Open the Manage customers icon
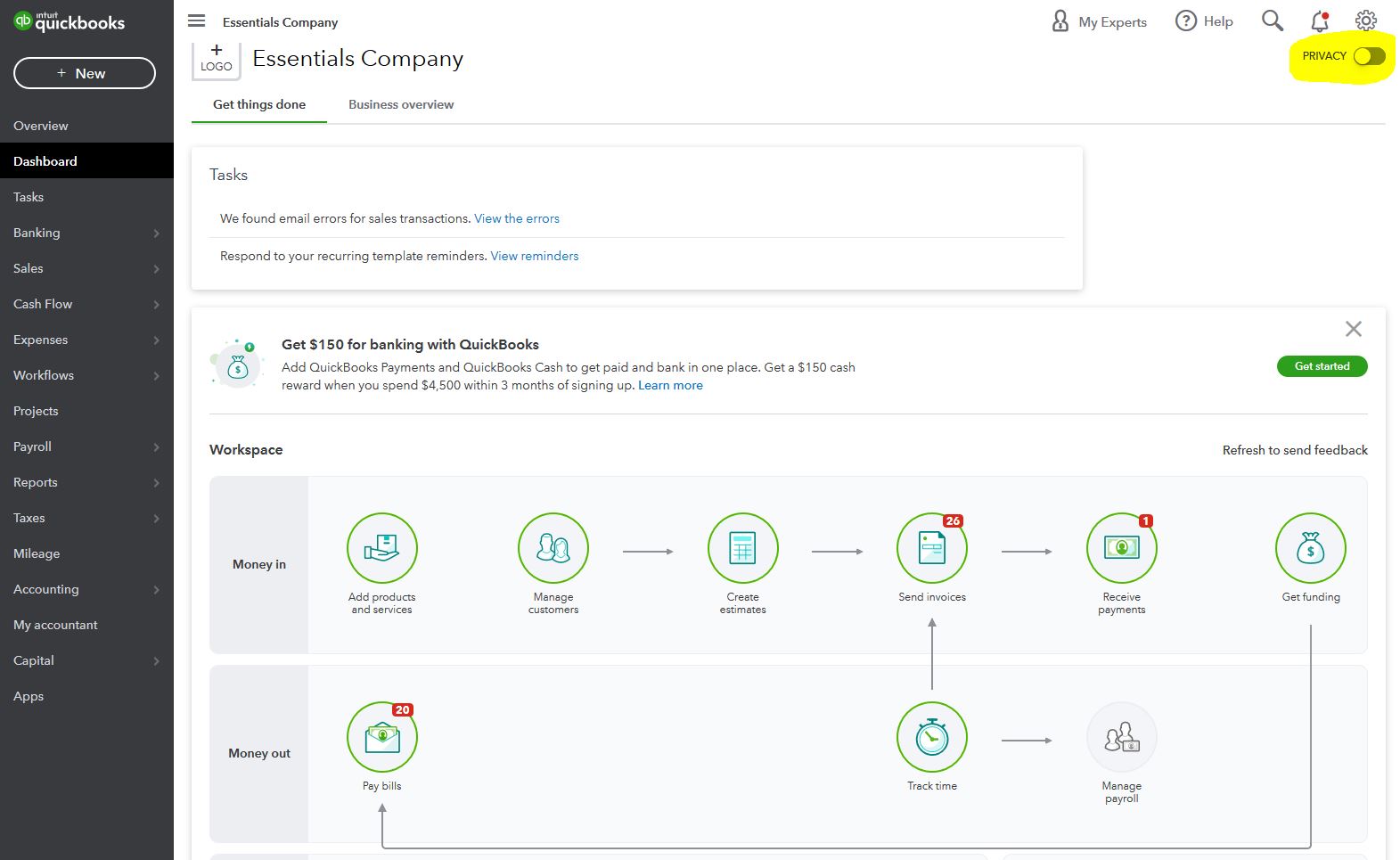This screenshot has height=860, width=1400. point(553,548)
